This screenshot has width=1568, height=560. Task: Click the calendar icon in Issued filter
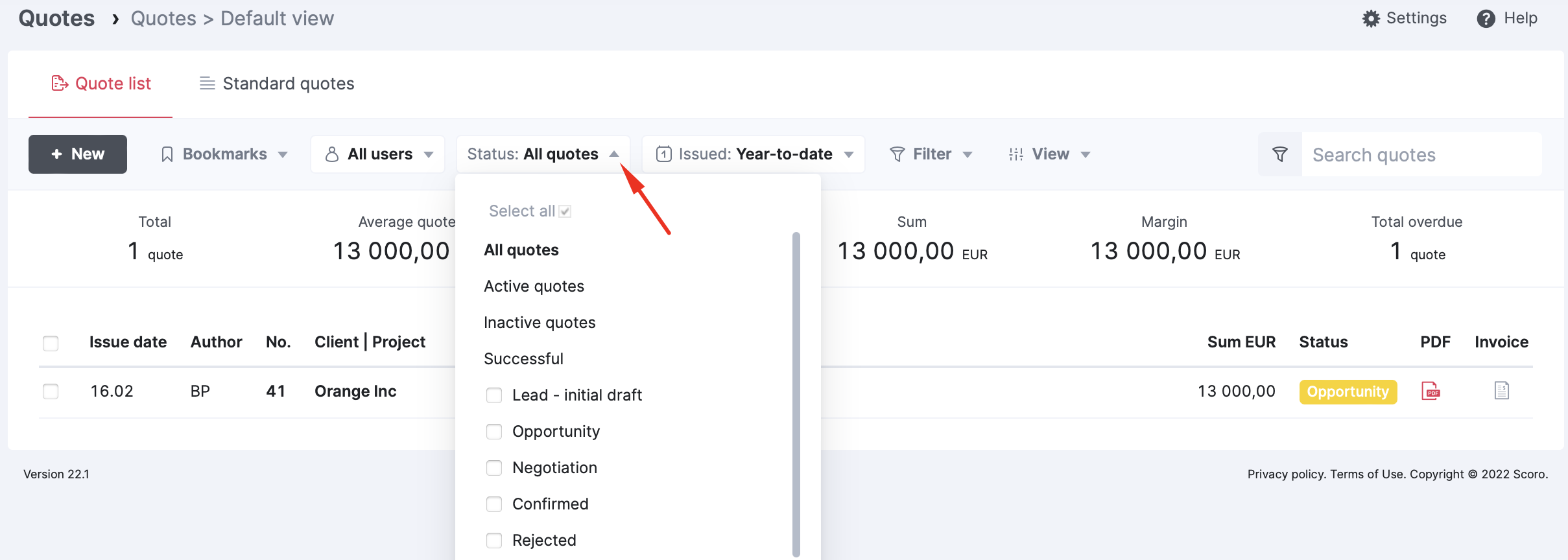663,154
